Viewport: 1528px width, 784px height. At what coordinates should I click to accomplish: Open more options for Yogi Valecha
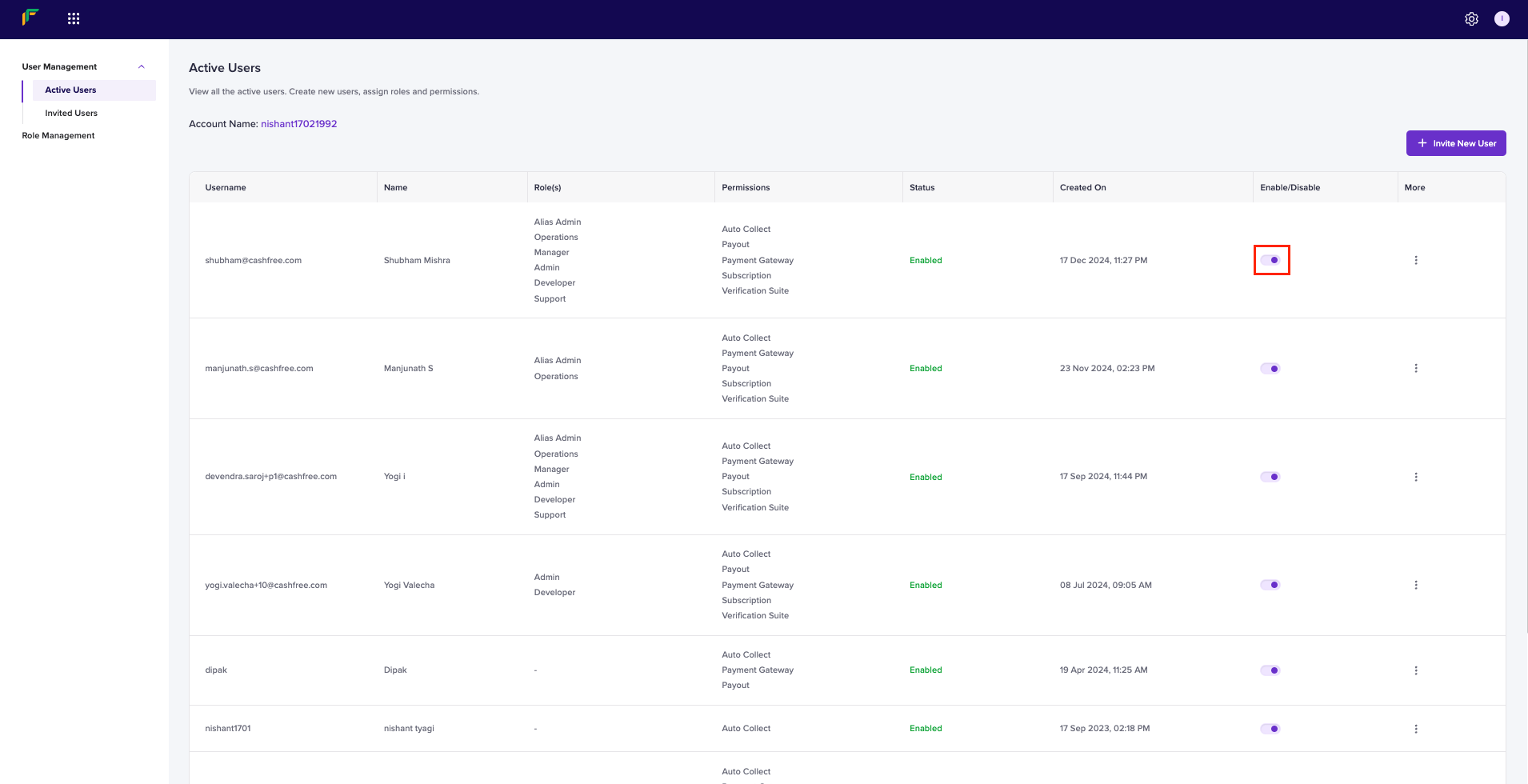tap(1416, 585)
